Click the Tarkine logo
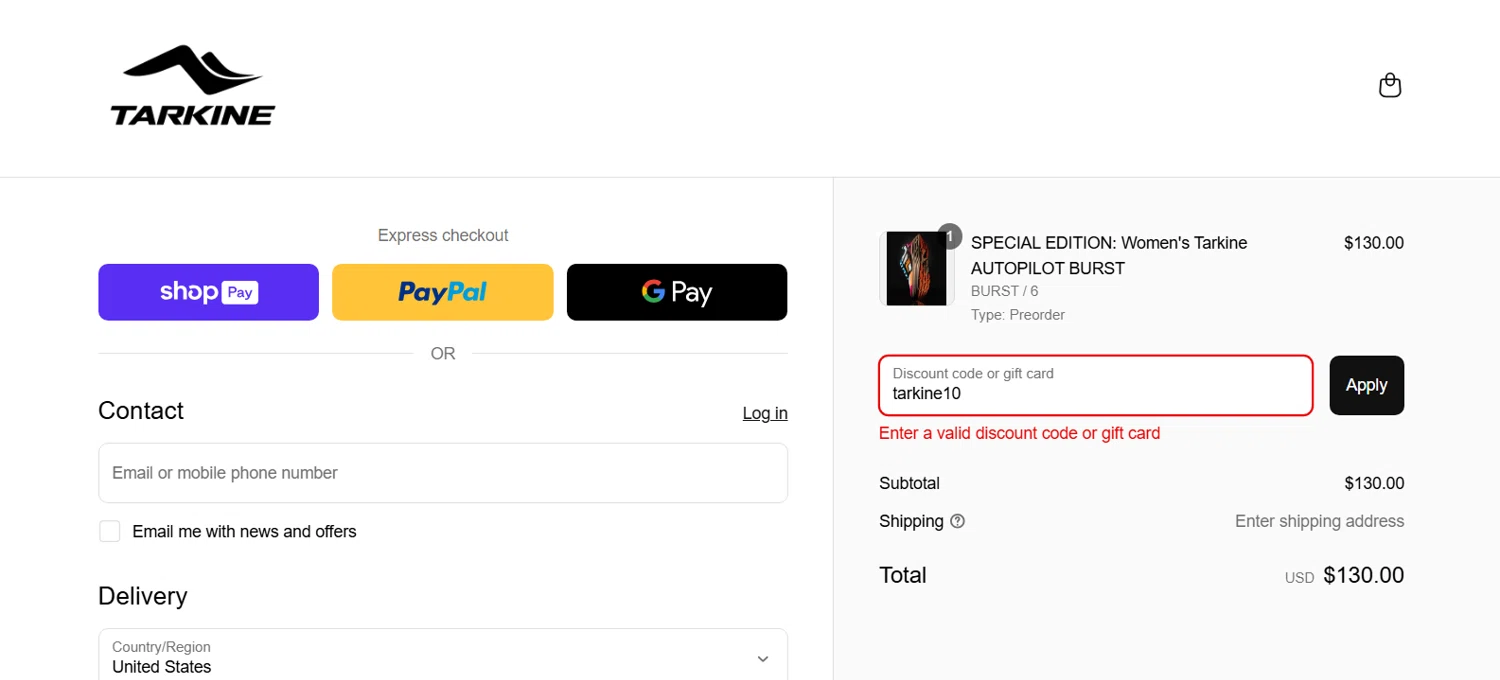Screen dimensions: 1500x680 (x=192, y=86)
